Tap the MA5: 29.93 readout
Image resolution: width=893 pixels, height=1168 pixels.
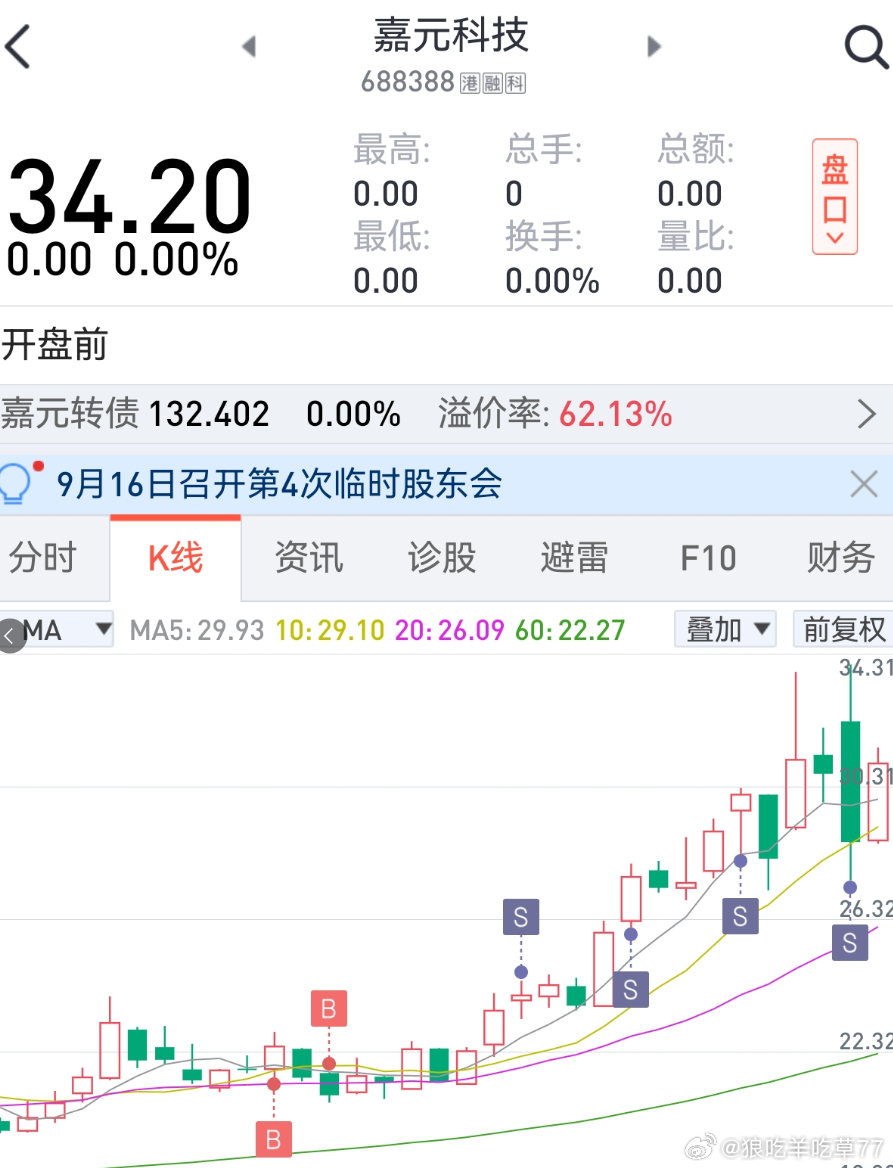point(197,631)
